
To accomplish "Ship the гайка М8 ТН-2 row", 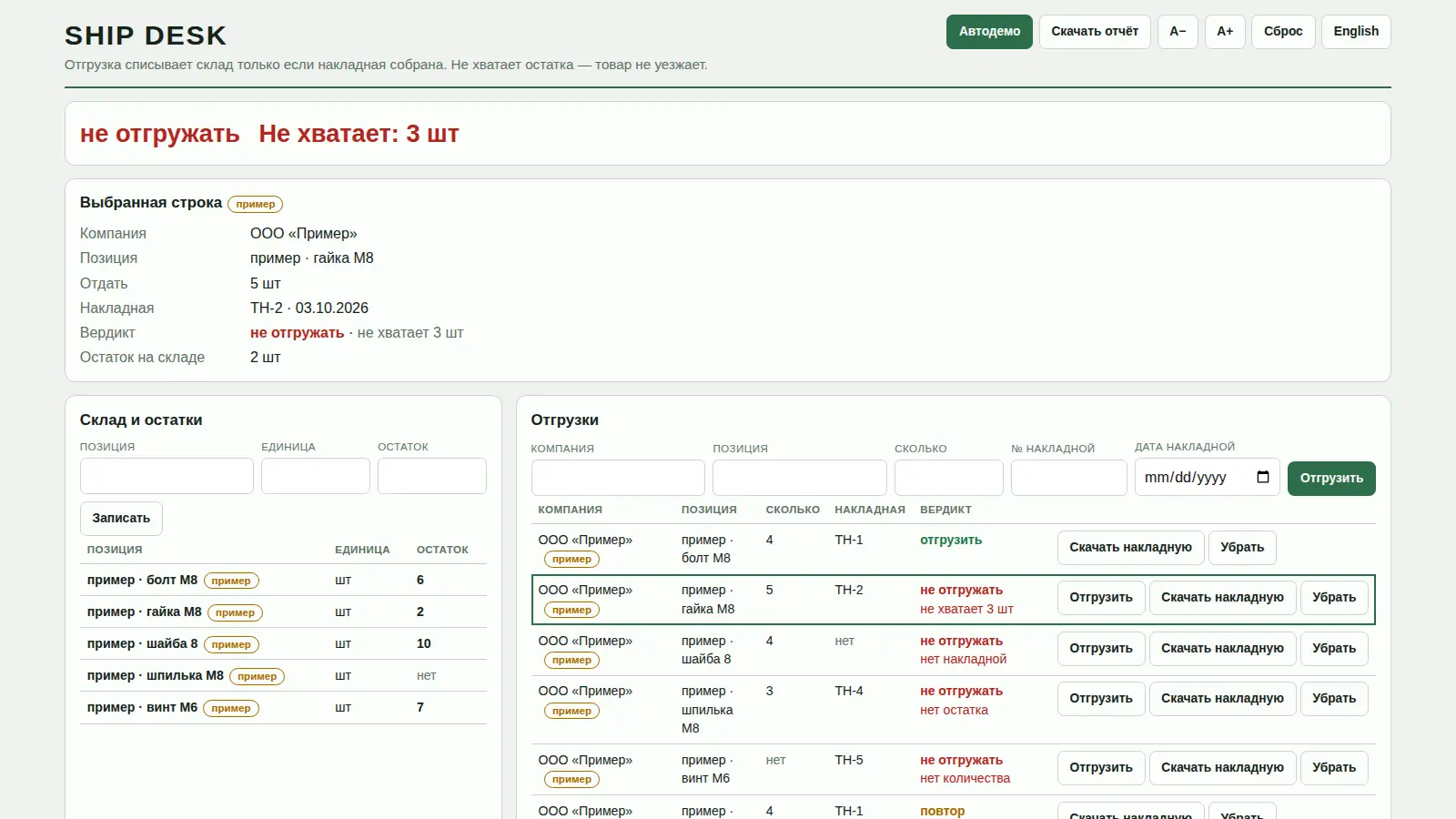I will (1101, 598).
